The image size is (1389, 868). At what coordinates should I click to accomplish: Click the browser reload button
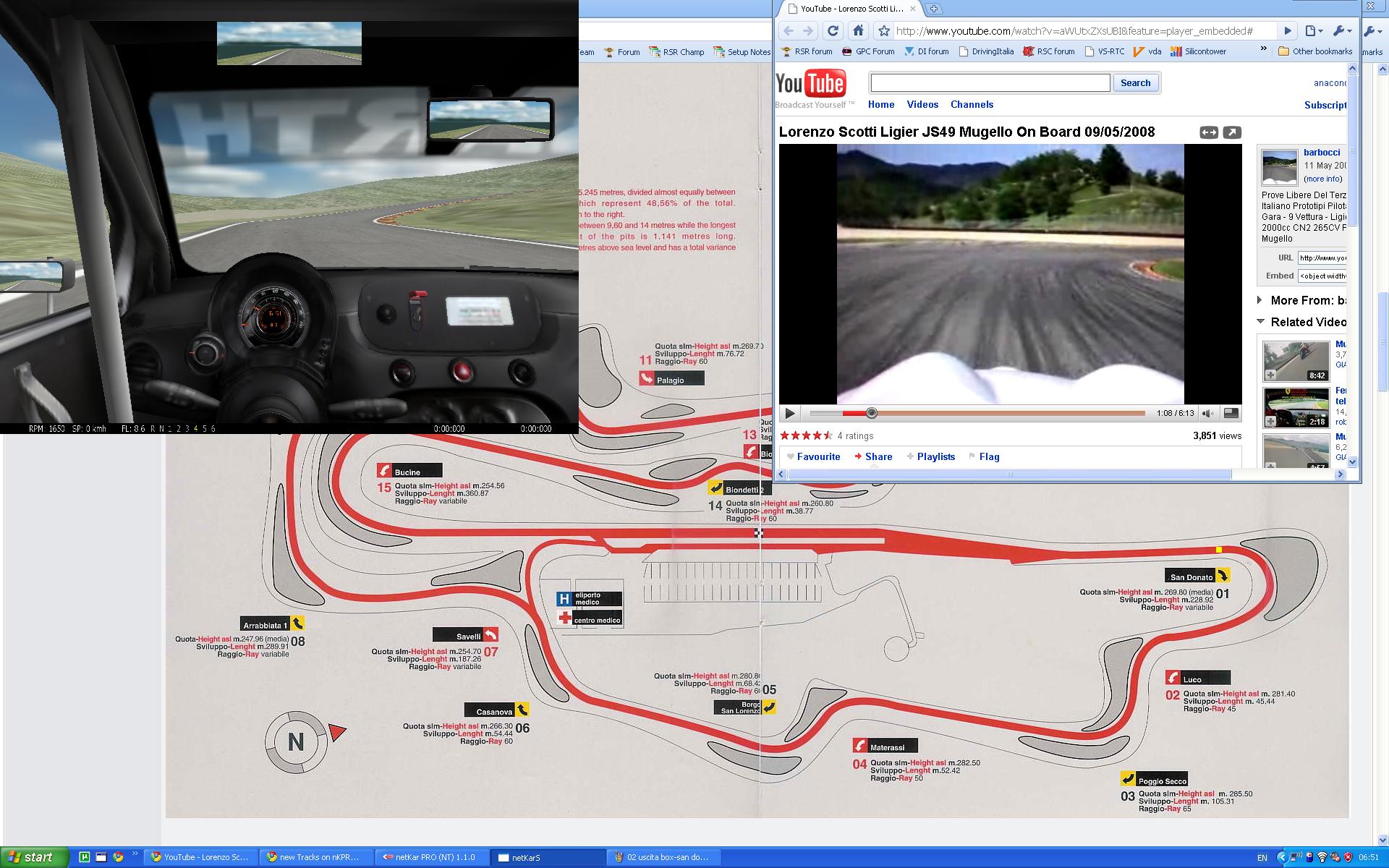pos(833,31)
